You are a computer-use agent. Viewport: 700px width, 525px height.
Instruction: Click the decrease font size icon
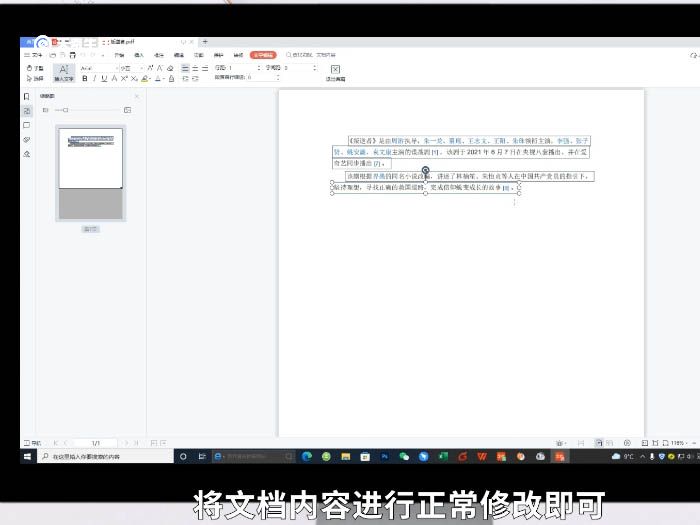point(159,68)
